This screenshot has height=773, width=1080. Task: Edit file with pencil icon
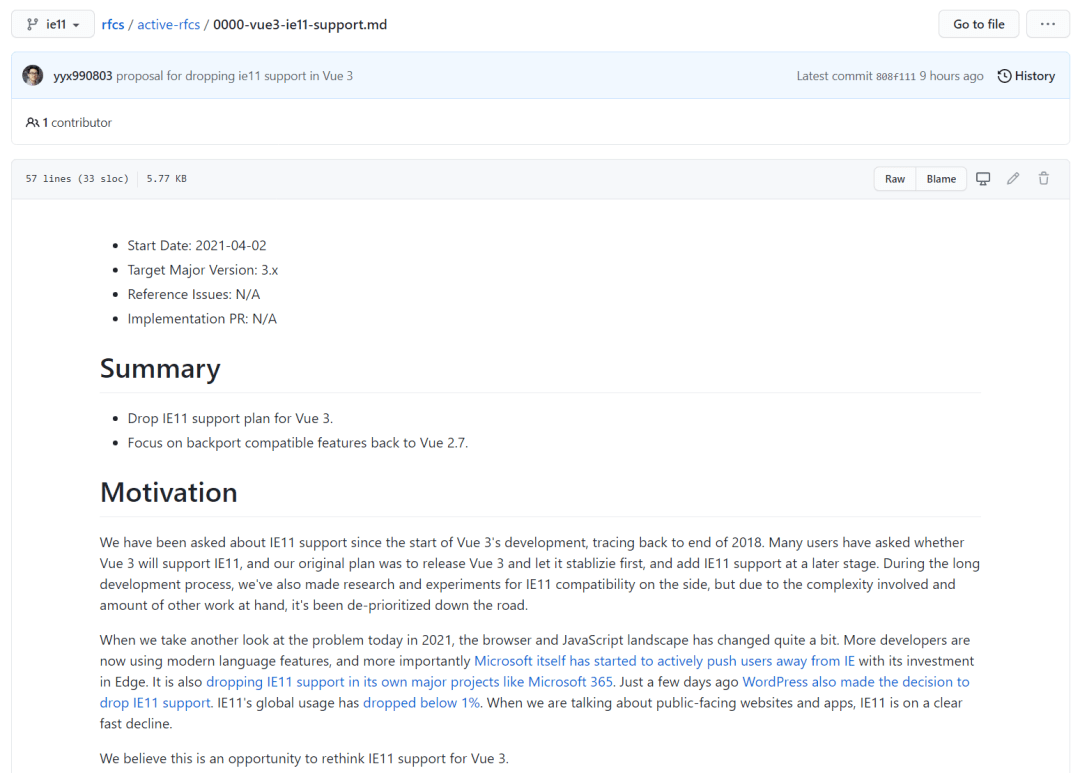coord(1013,179)
